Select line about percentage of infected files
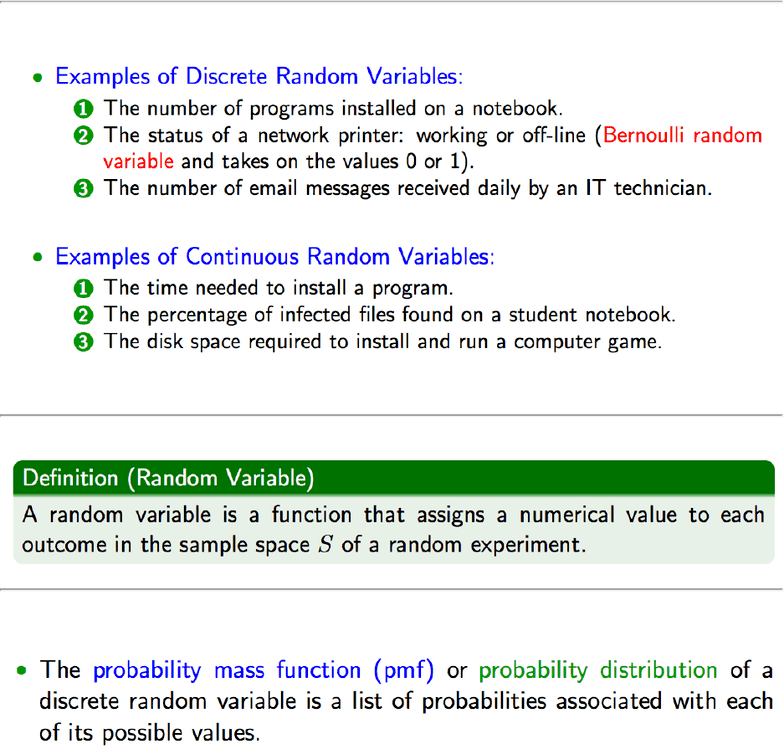 (x=390, y=315)
